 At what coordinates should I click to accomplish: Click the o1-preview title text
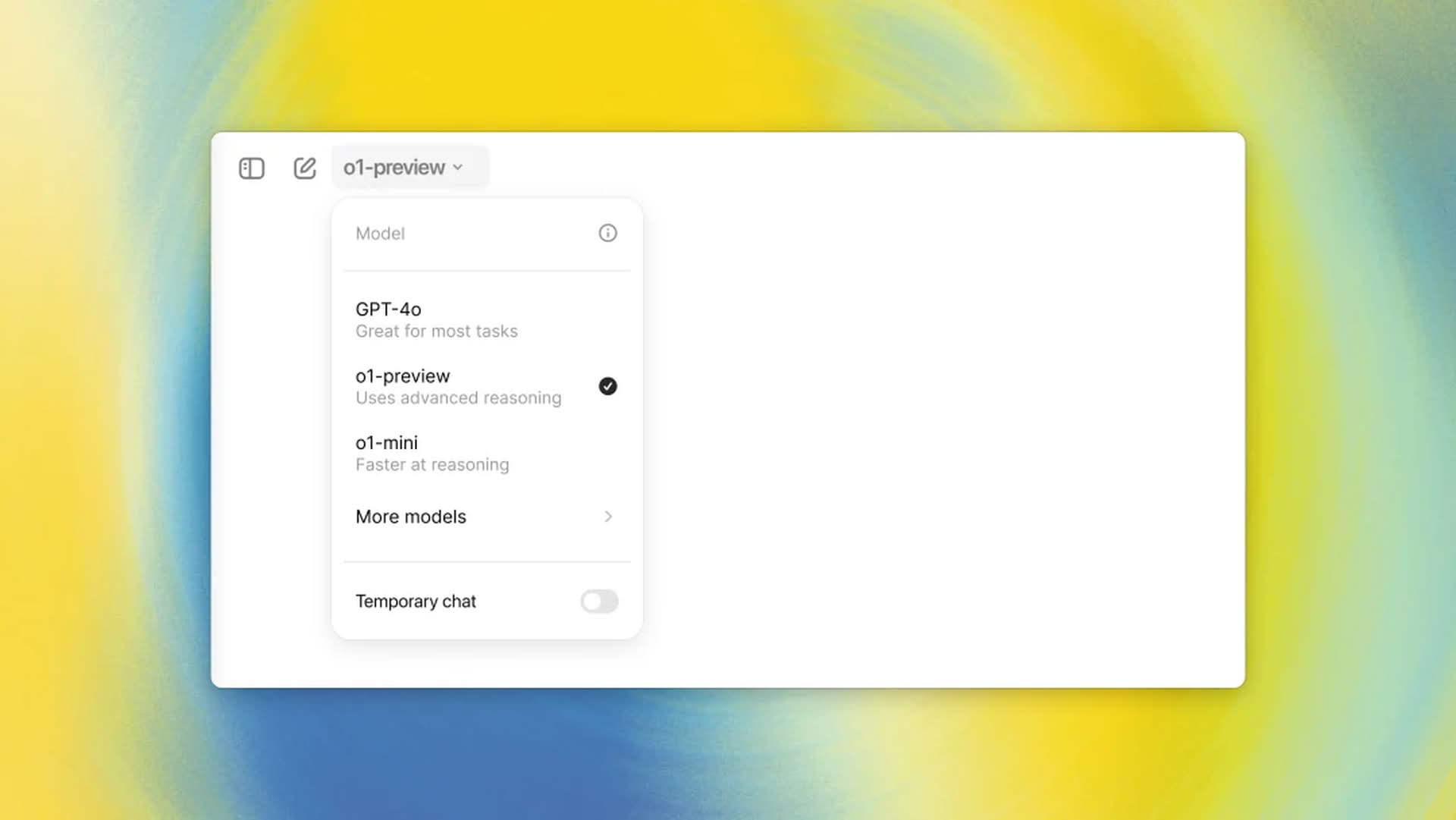point(403,375)
